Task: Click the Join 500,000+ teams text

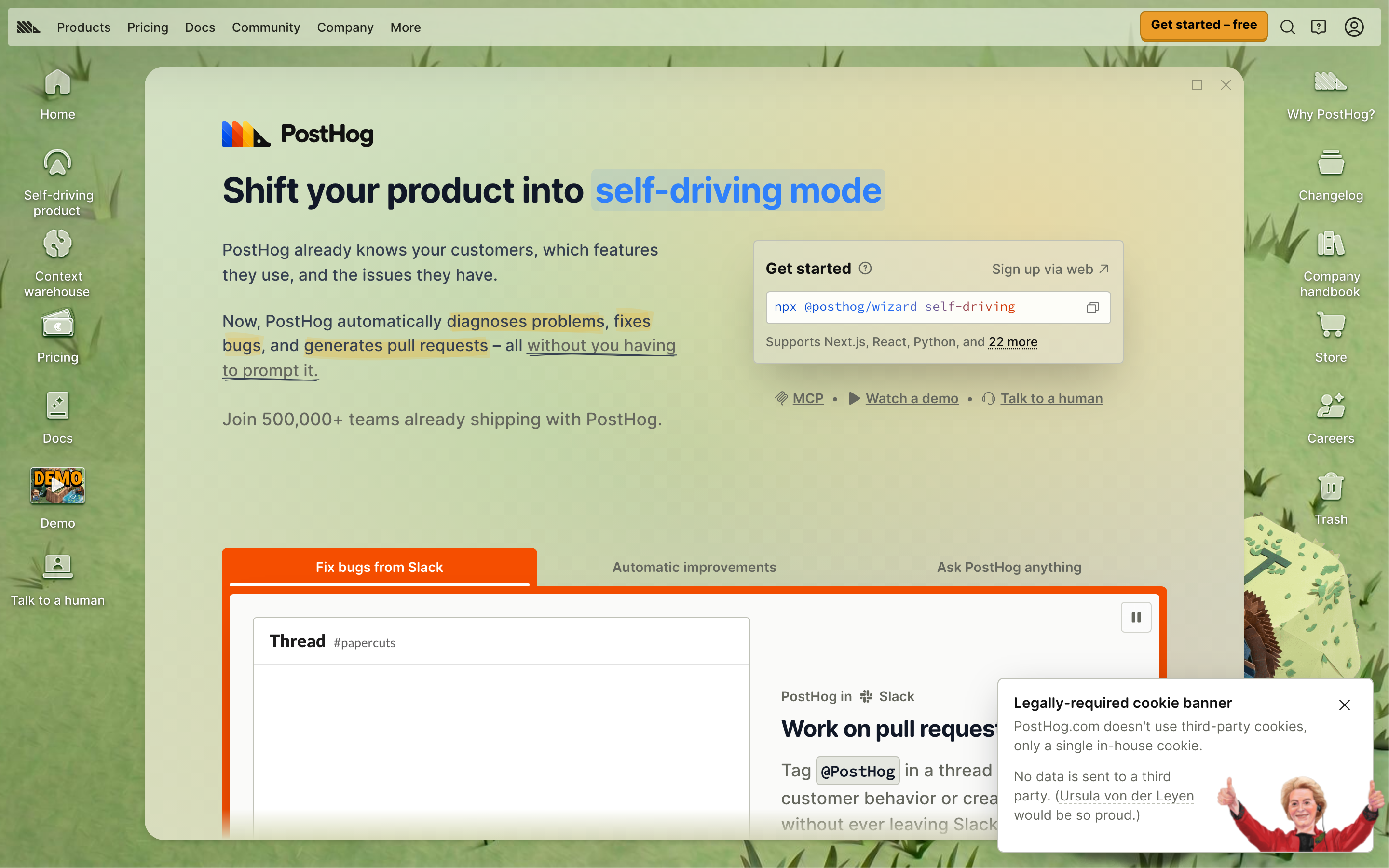Action: 442,419
